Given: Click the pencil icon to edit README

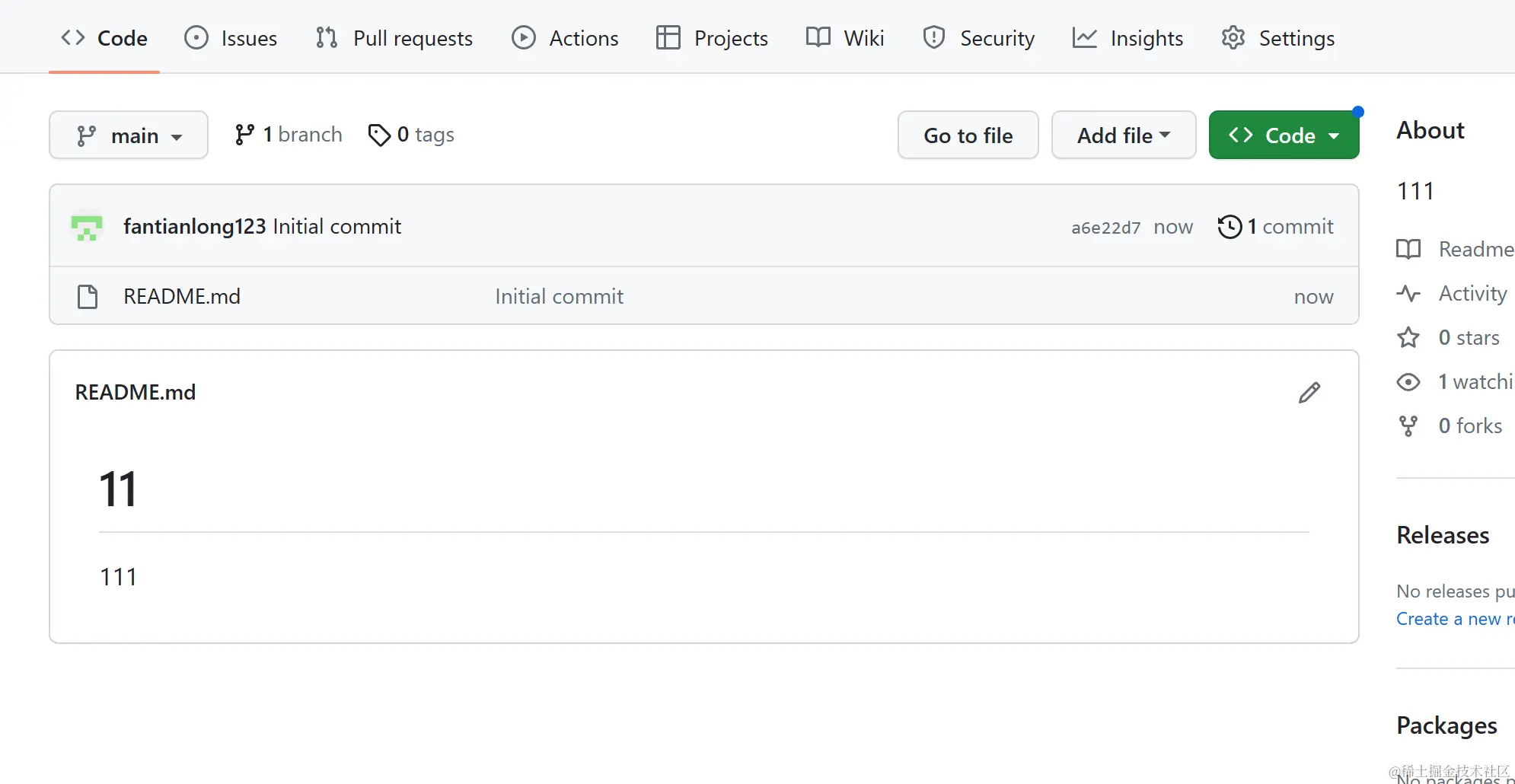Looking at the screenshot, I should pos(1309,393).
